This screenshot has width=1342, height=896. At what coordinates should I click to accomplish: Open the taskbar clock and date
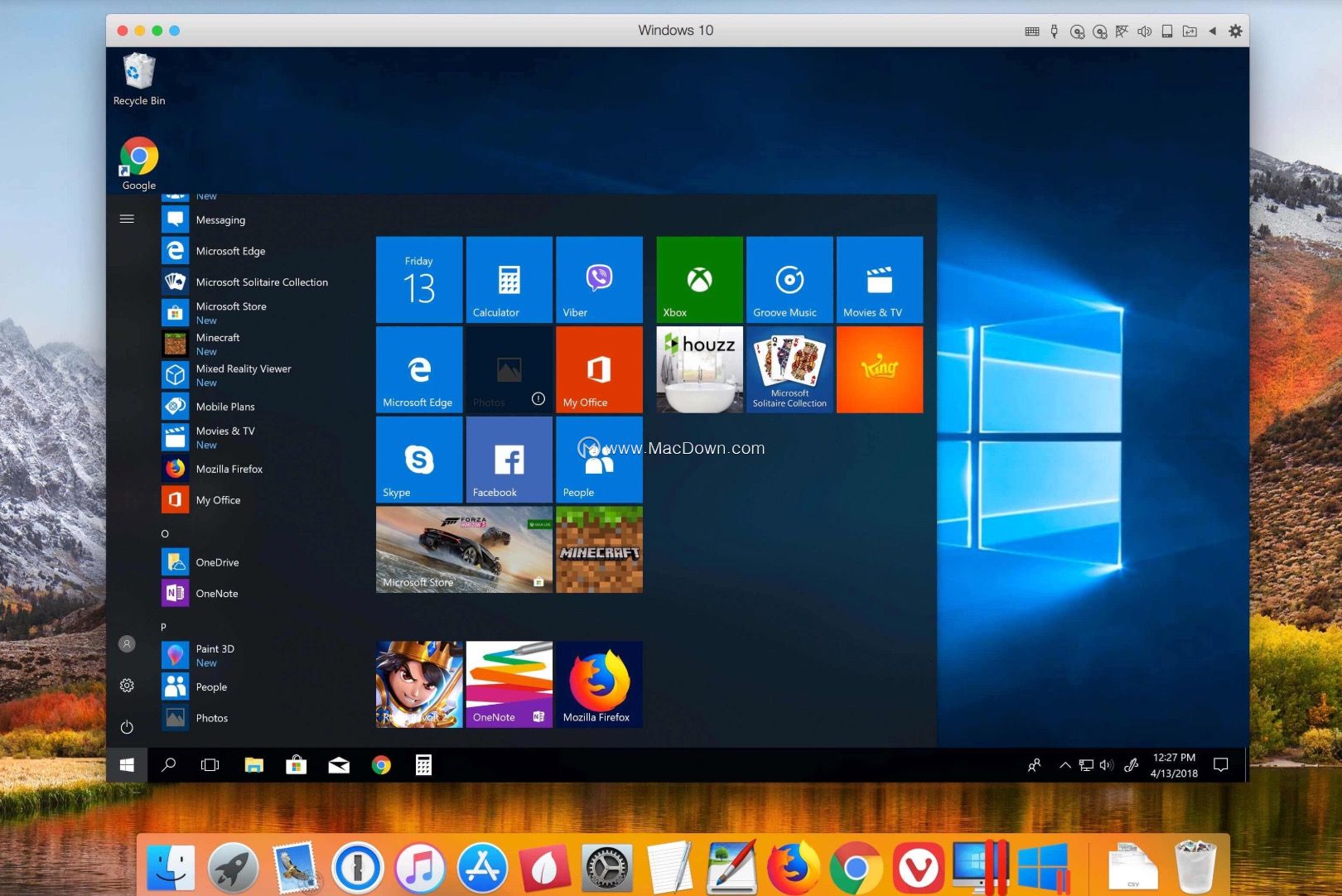(x=1174, y=765)
